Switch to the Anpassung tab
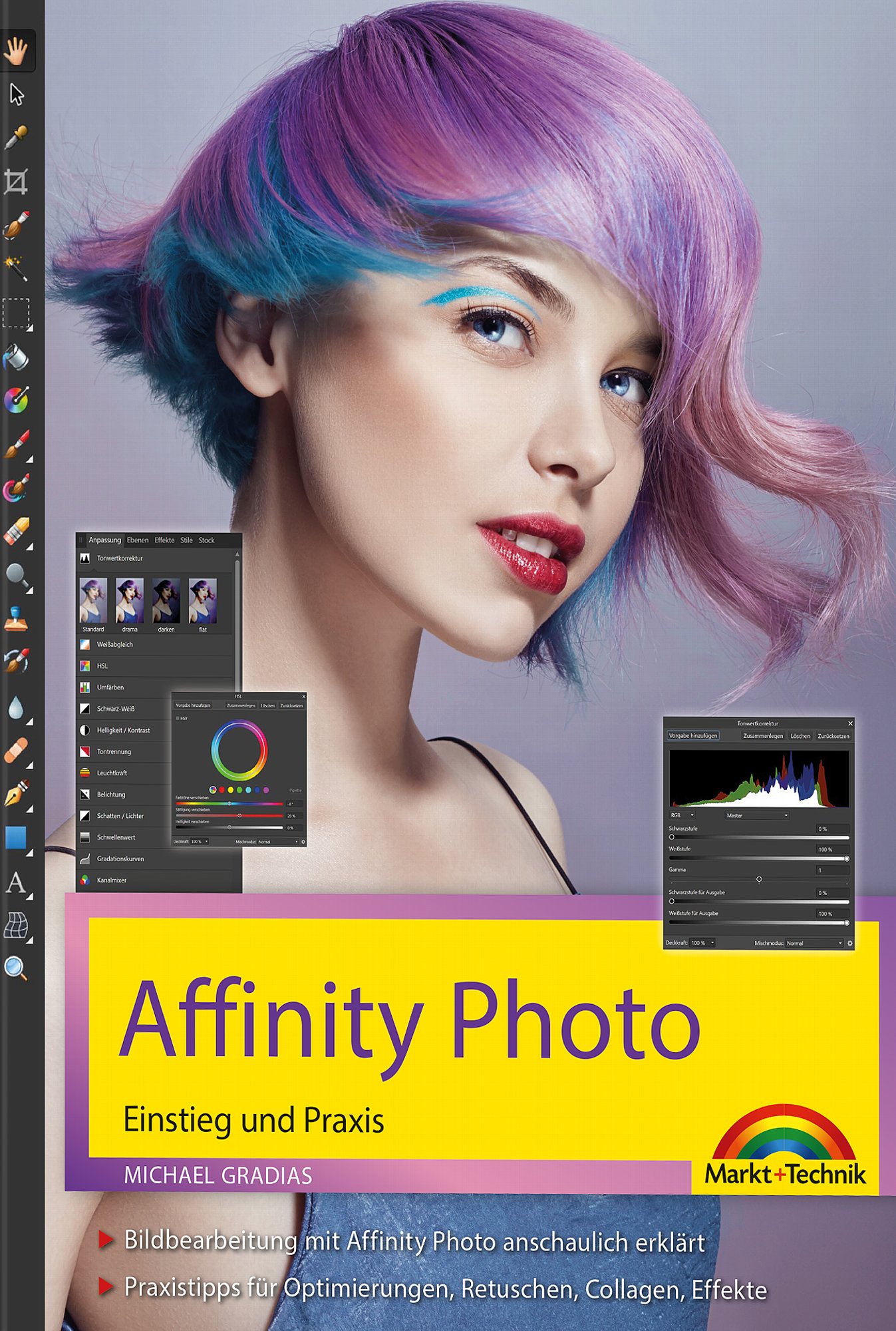The height and width of the screenshot is (1331, 896). click(105, 540)
